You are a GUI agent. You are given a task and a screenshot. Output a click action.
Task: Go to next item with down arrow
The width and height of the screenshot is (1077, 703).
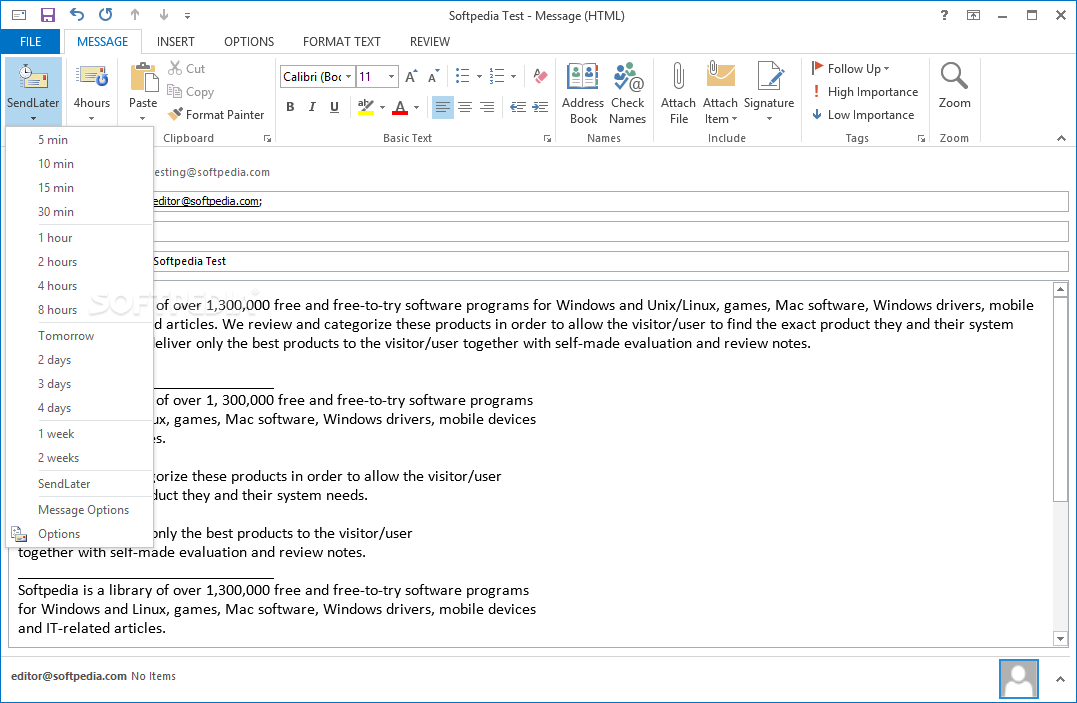point(163,15)
